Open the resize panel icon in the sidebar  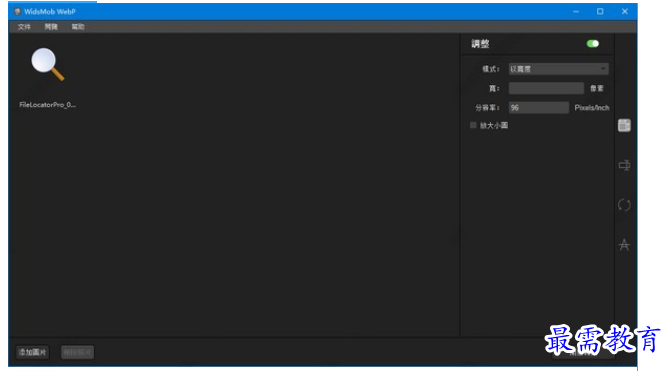pyautogui.click(x=624, y=125)
